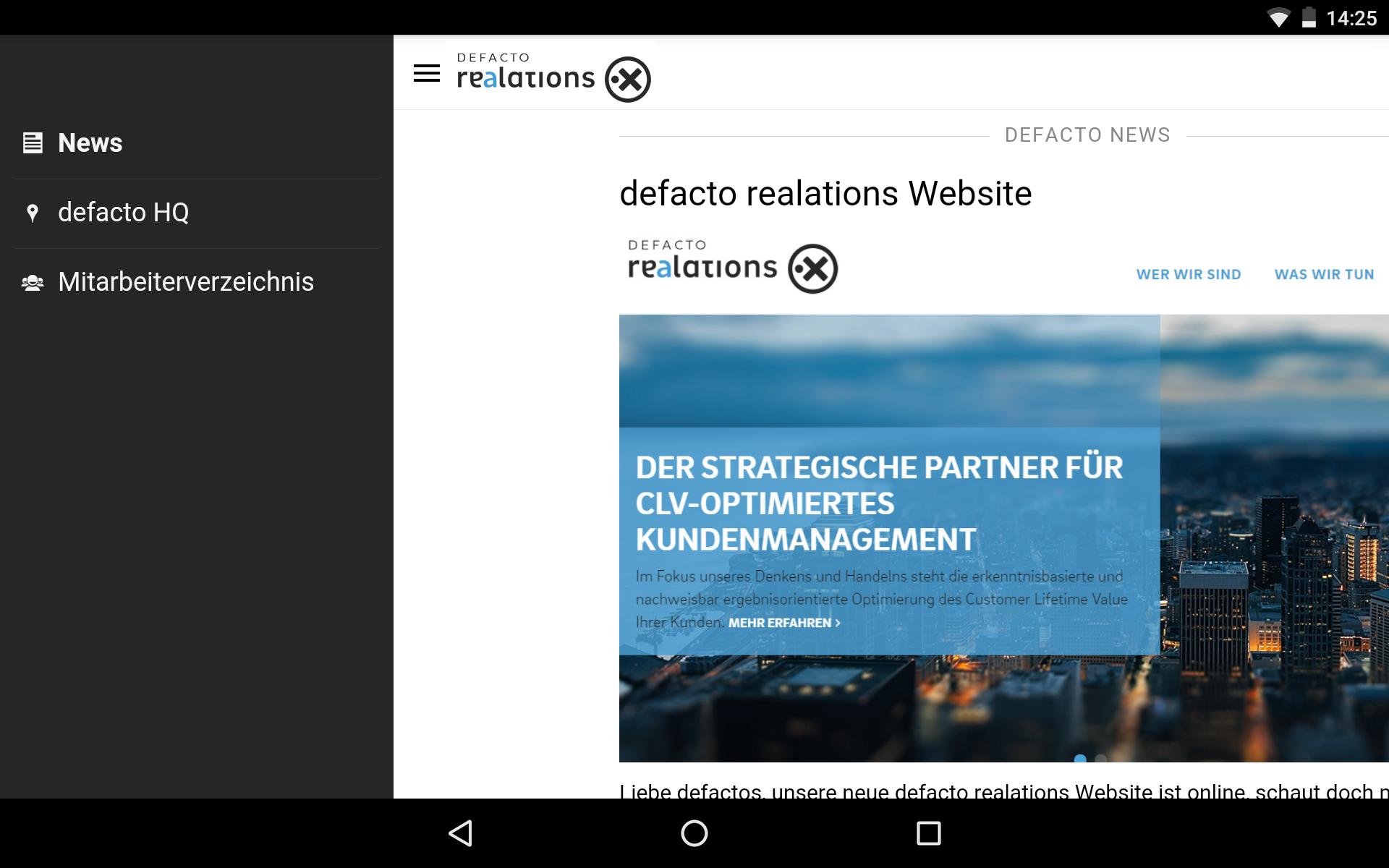Select defacto HQ in the drawer
Viewport: 1389px width, 868px height.
[x=197, y=213]
